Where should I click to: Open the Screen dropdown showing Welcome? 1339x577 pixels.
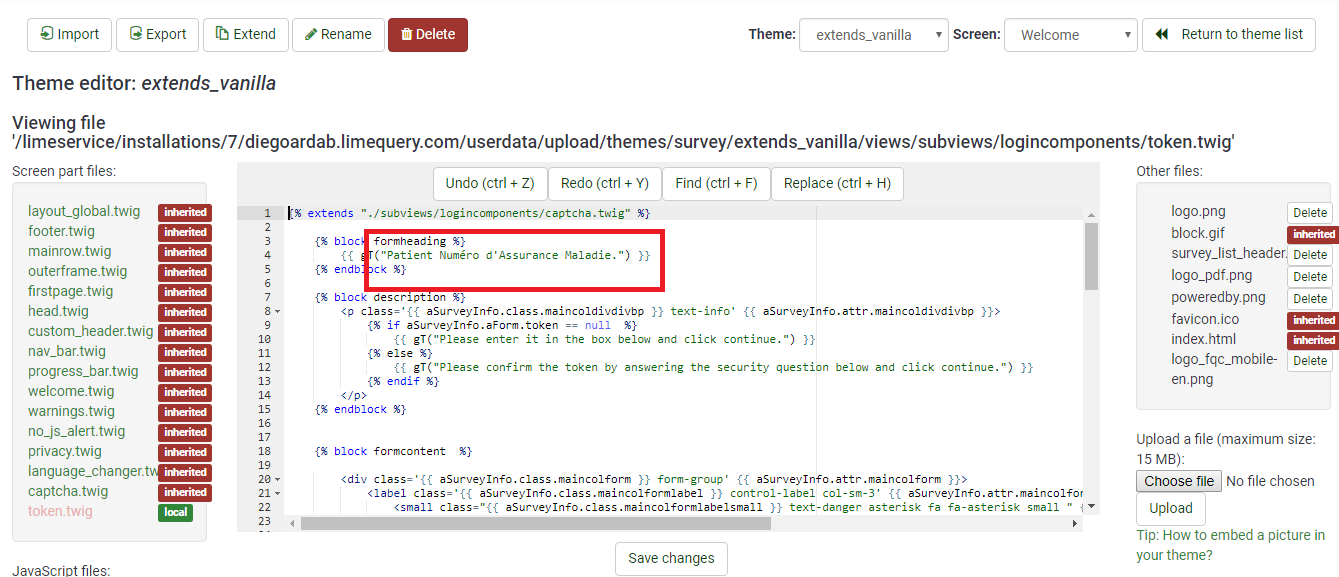1070,35
